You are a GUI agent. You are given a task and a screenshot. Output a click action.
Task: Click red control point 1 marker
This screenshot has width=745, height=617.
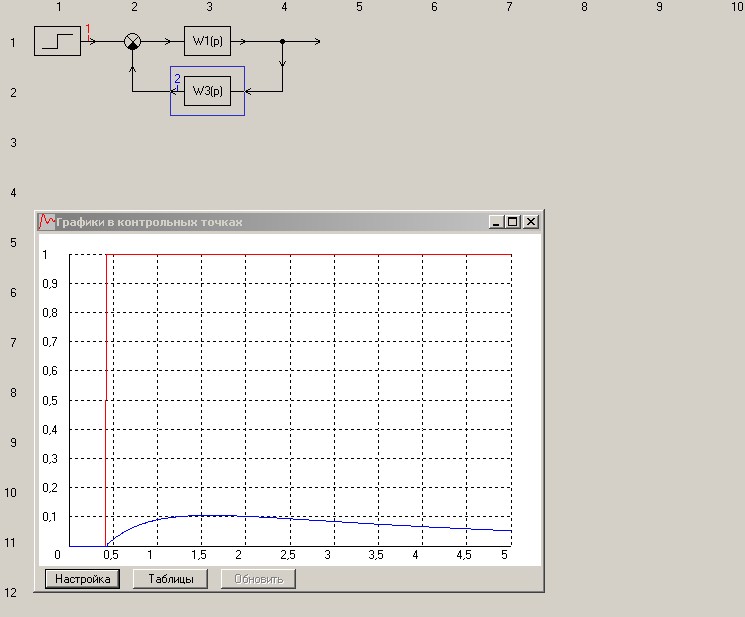click(x=88, y=30)
